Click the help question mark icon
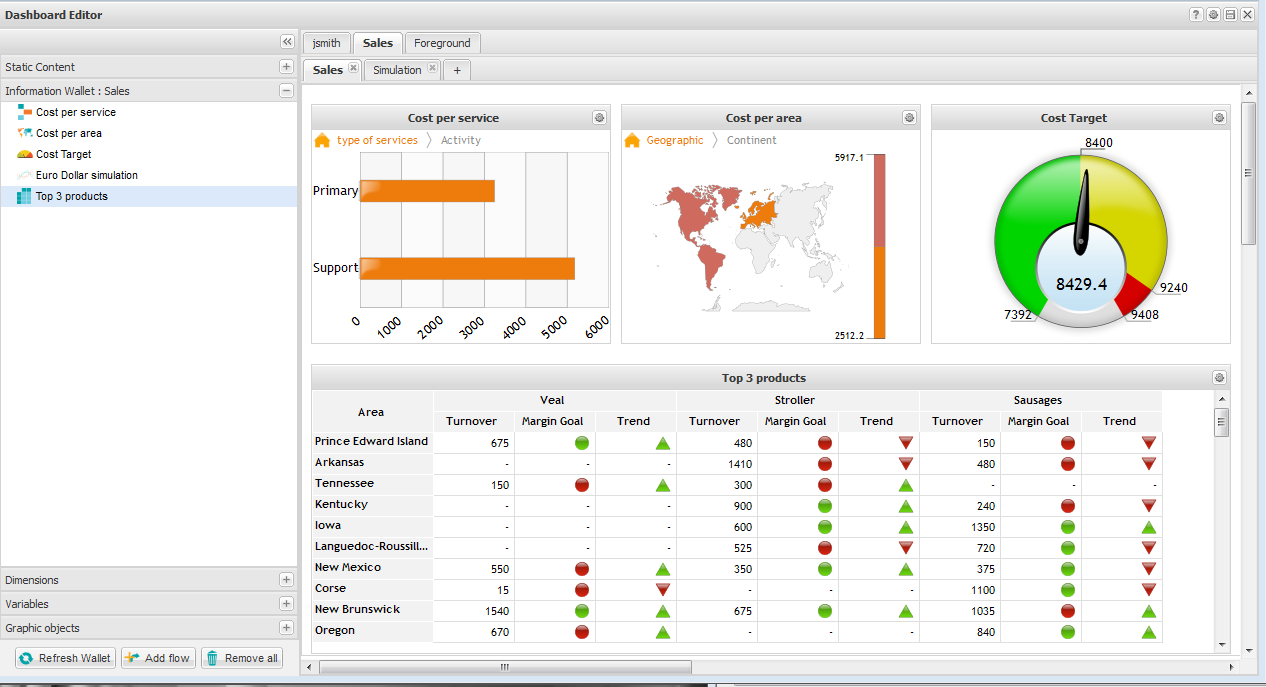Screen dimensions: 1266x687 [x=1196, y=15]
